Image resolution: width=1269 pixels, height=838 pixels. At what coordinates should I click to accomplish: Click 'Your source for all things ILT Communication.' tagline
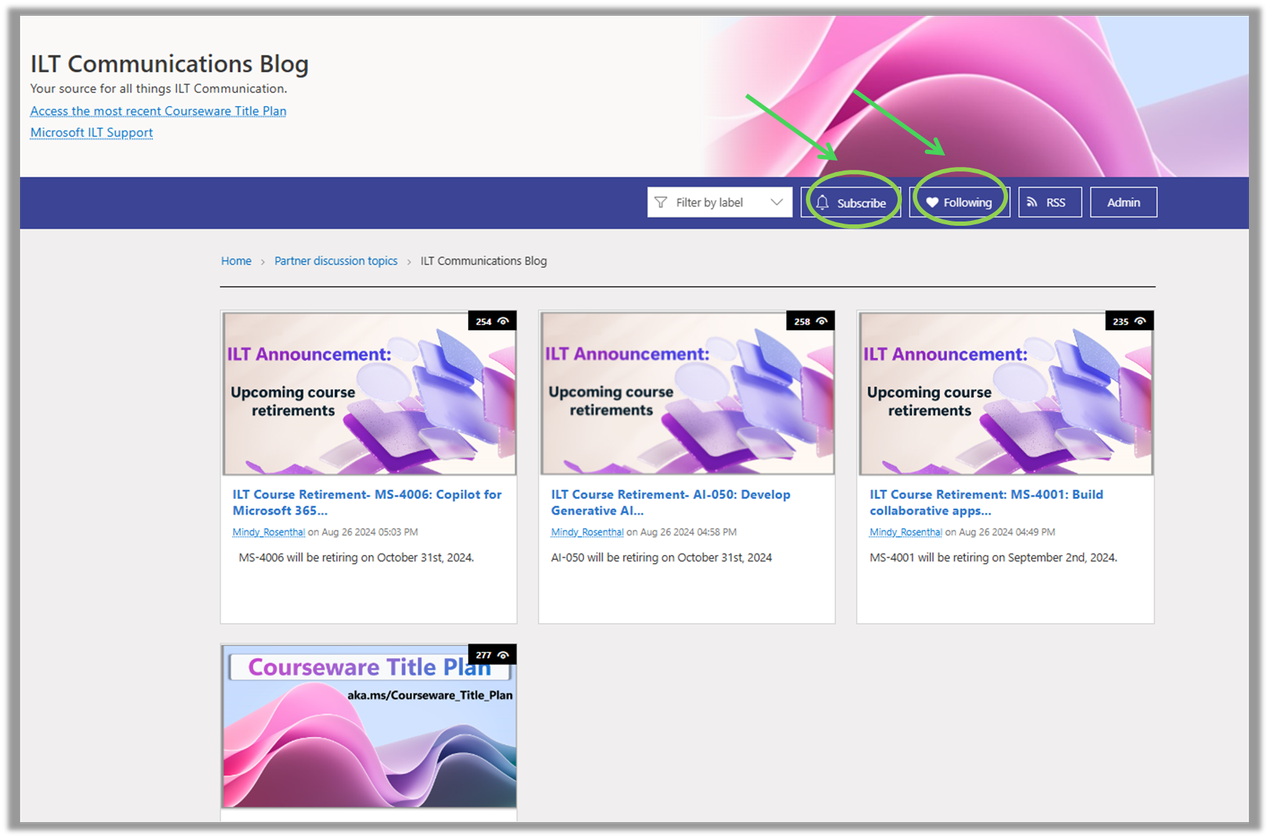tap(159, 89)
